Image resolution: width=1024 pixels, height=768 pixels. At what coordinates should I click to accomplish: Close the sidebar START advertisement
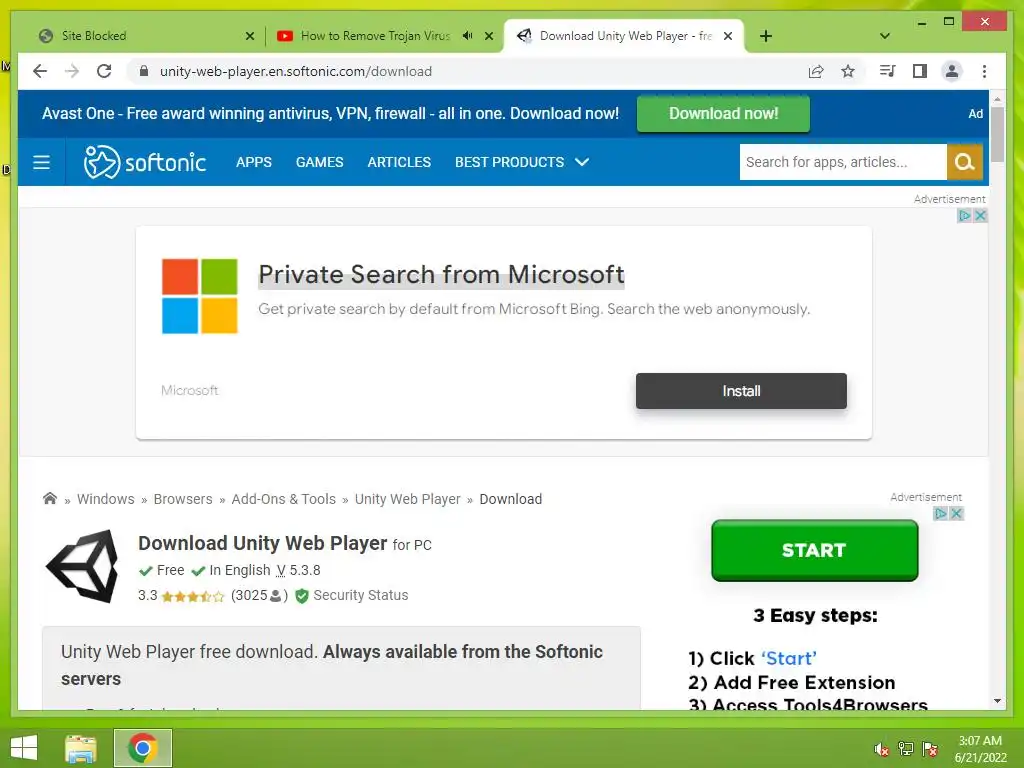pyautogui.click(x=956, y=514)
